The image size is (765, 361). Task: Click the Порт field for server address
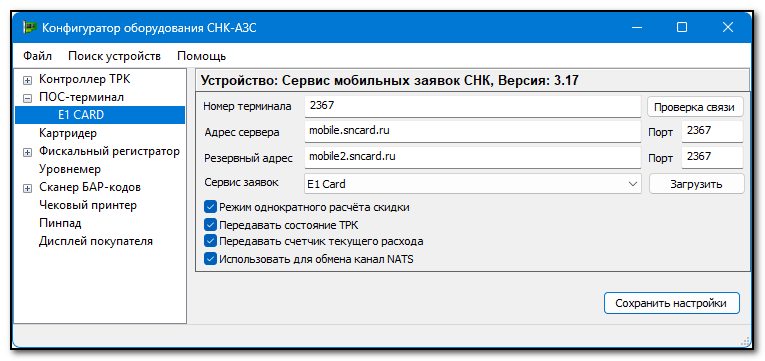(712, 131)
